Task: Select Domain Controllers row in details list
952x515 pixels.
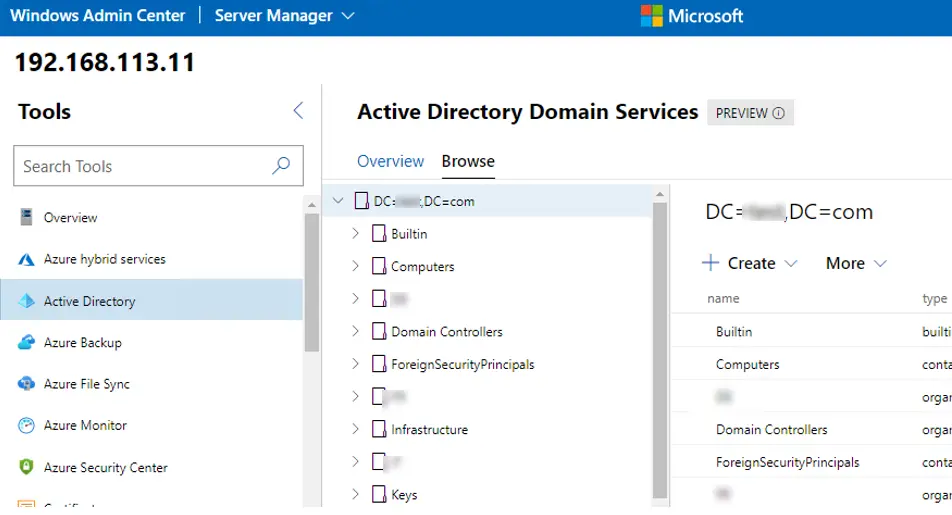Action: 811,429
